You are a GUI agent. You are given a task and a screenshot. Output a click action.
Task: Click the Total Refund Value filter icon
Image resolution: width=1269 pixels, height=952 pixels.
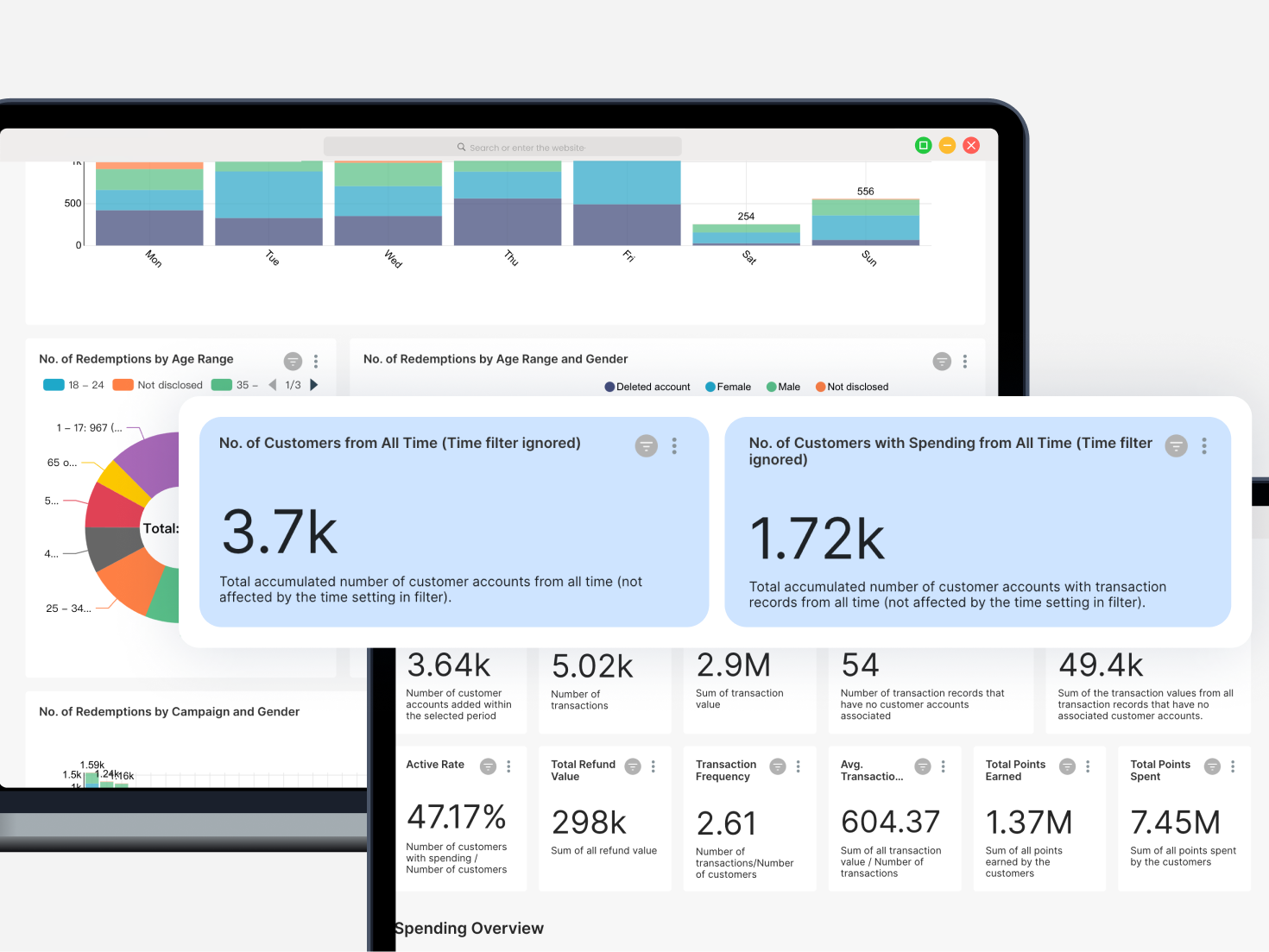633,766
